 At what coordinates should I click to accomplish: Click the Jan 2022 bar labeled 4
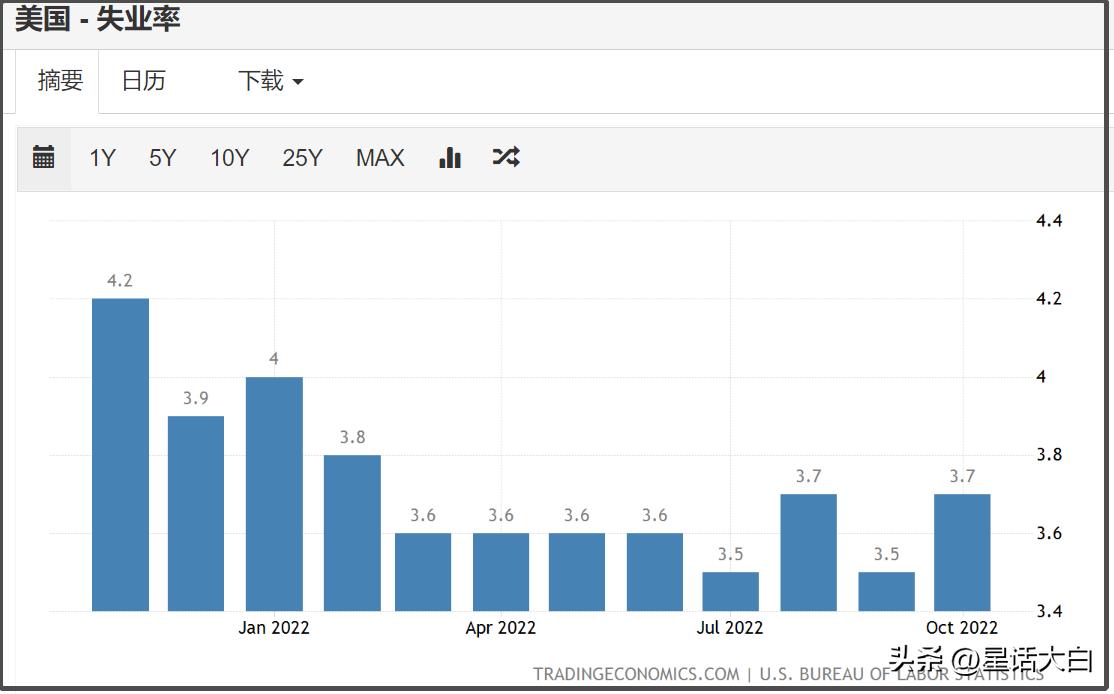point(274,493)
